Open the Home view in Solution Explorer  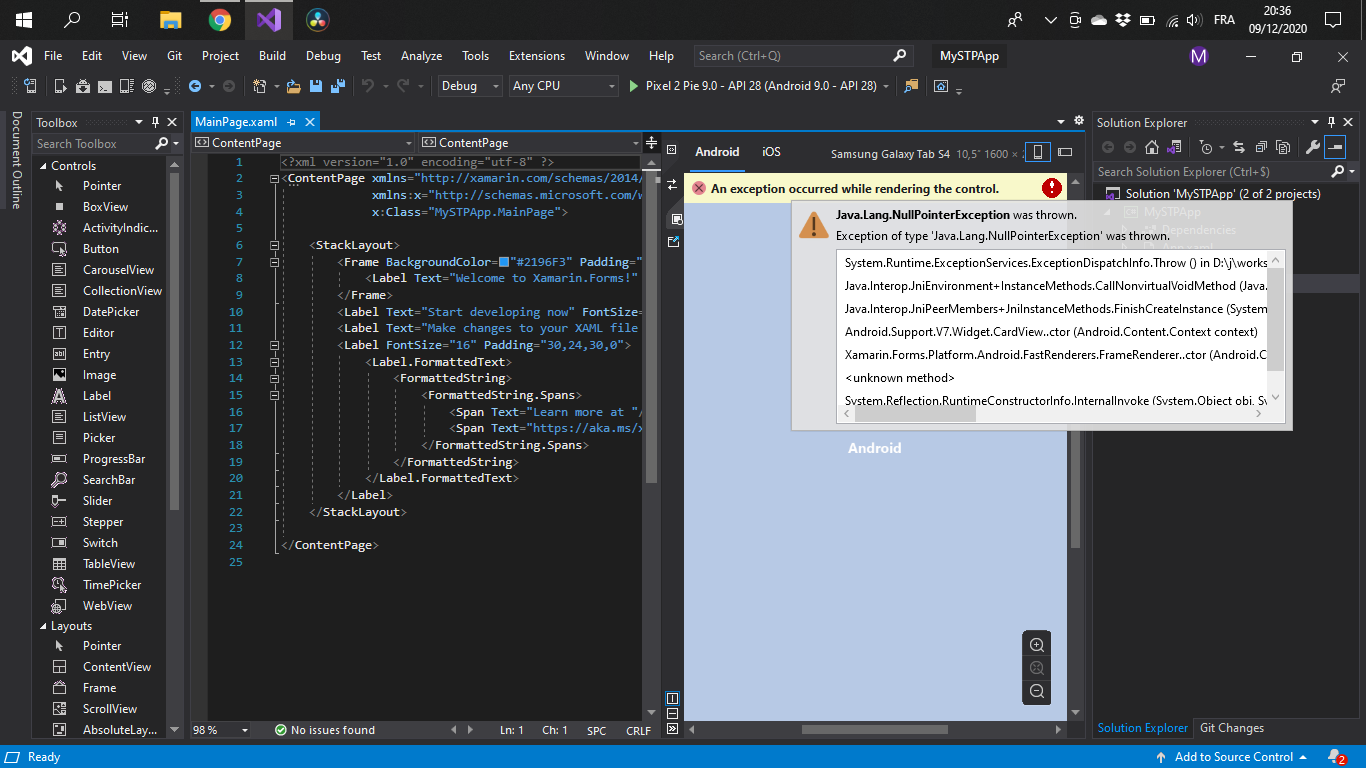pyautogui.click(x=1151, y=147)
